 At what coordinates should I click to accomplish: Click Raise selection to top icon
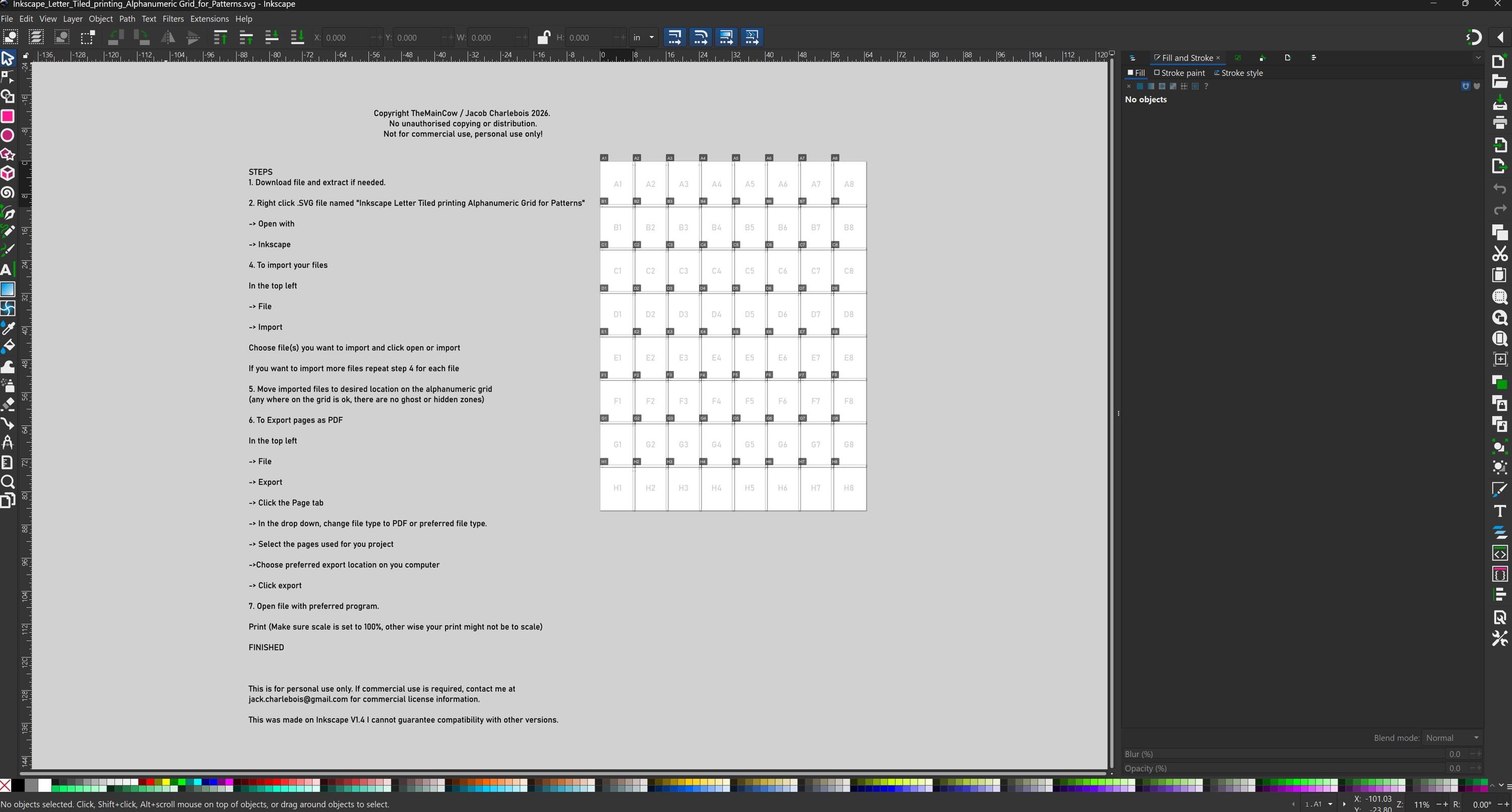pos(220,37)
